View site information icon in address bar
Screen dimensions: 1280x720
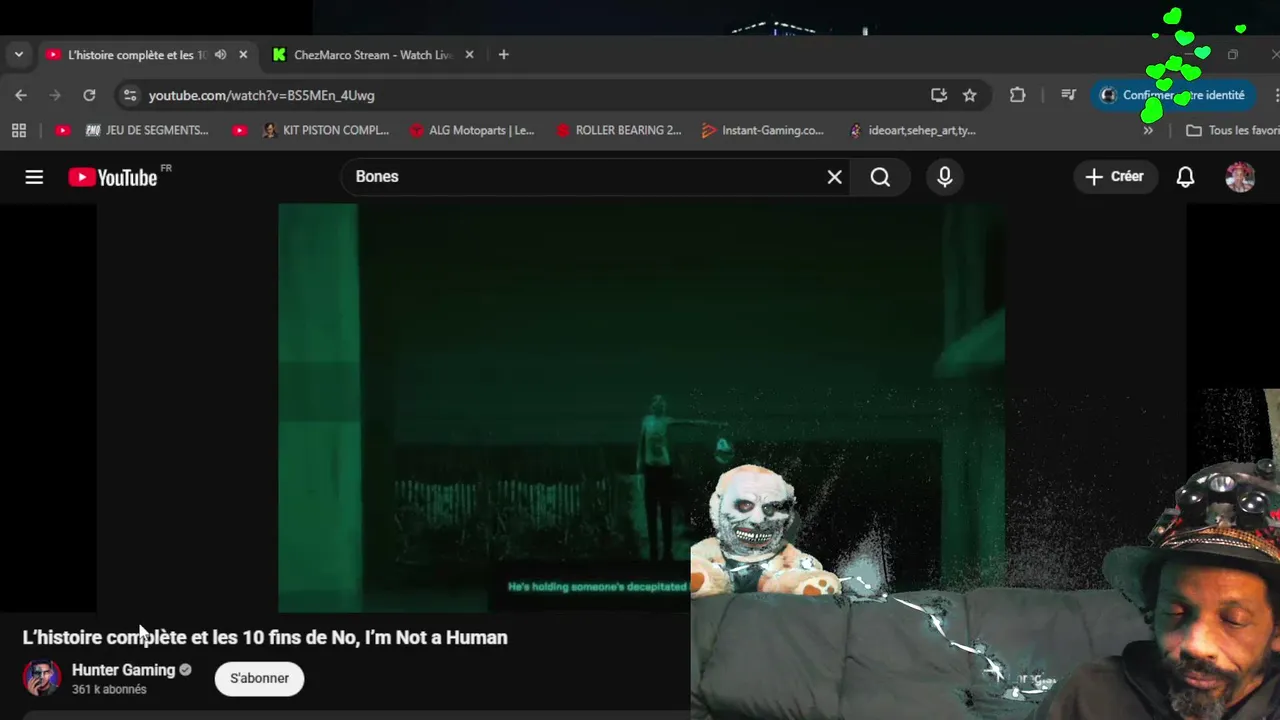[x=129, y=95]
